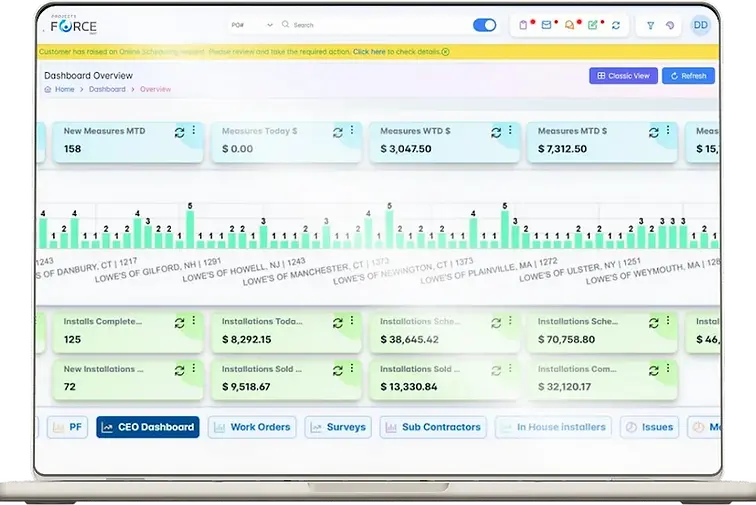The height and width of the screenshot is (505, 756).
Task: Refresh the Measures WTD $ card
Action: (496, 132)
